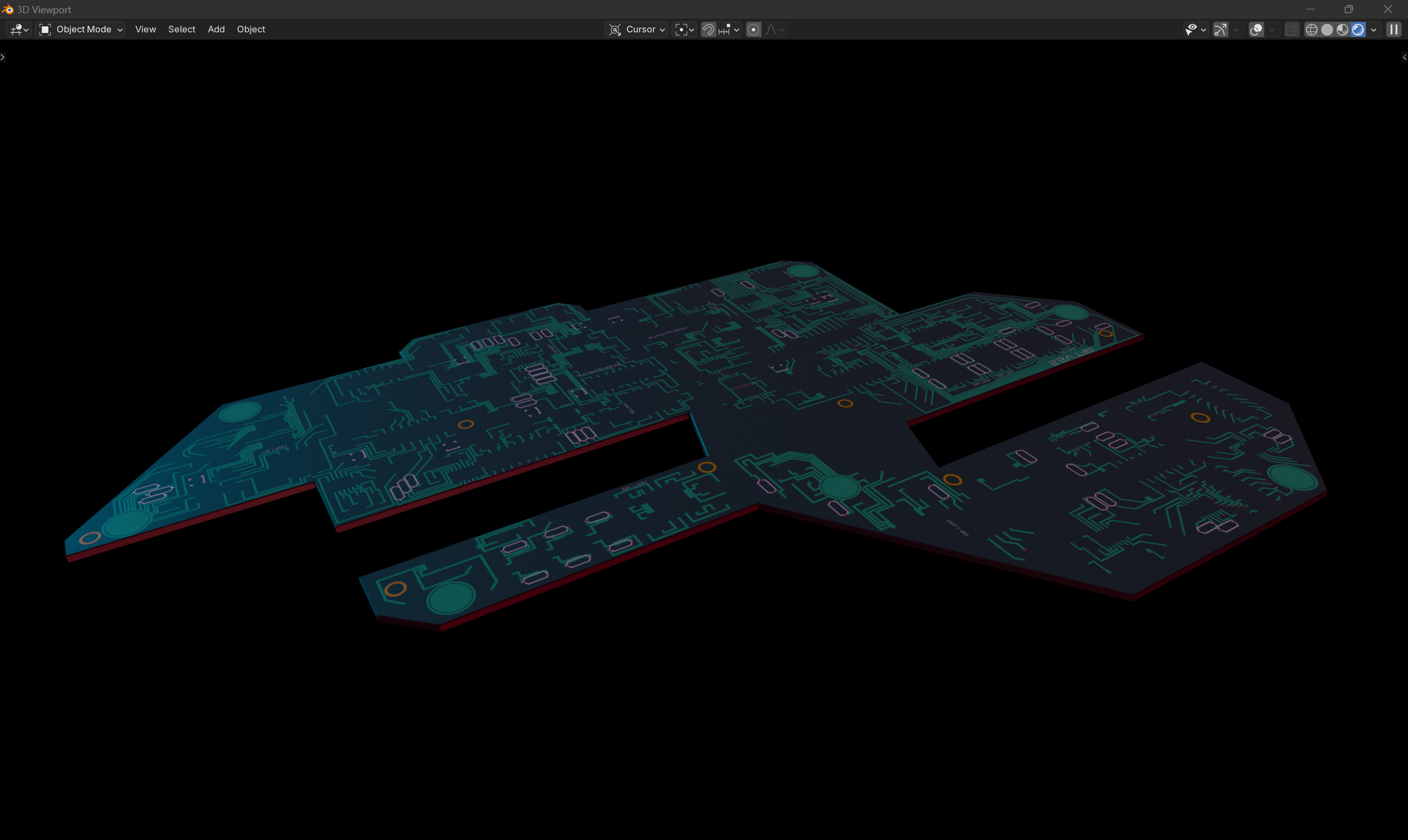Open the pivot point dropdown

[684, 30]
